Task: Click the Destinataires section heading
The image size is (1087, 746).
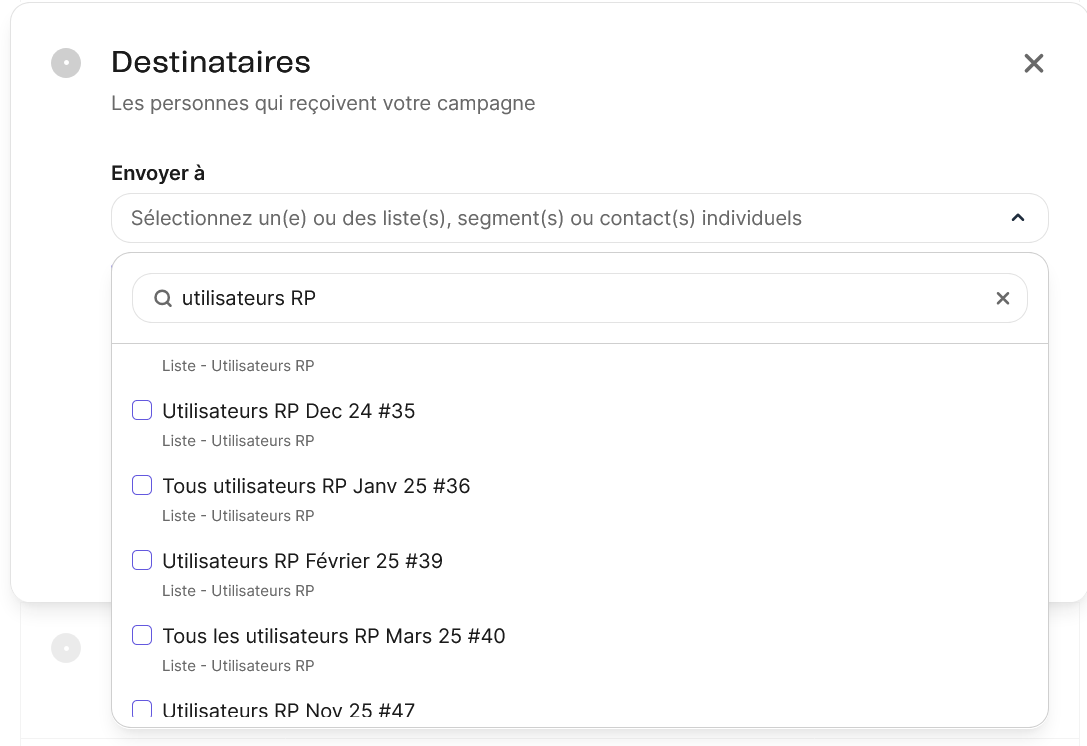Action: pos(211,62)
